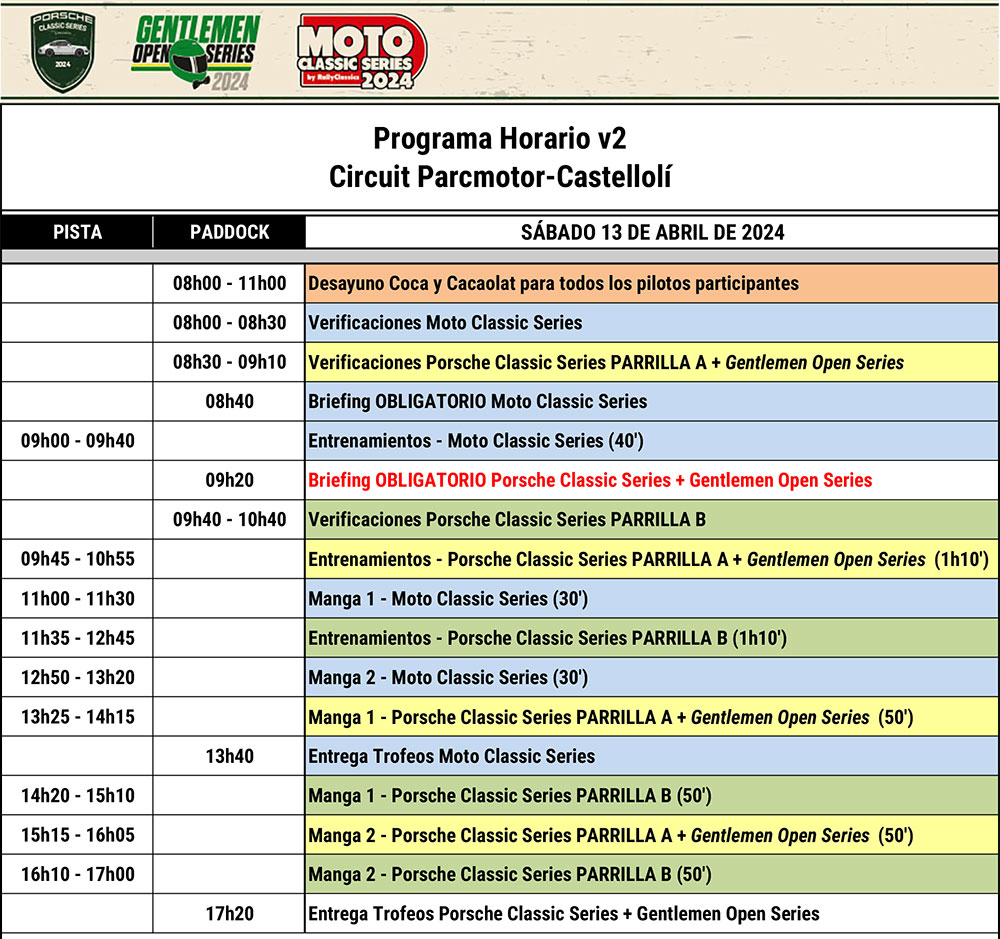Screen dimensions: 1000x939
Task: Click the PISTA column header
Action: tap(77, 232)
